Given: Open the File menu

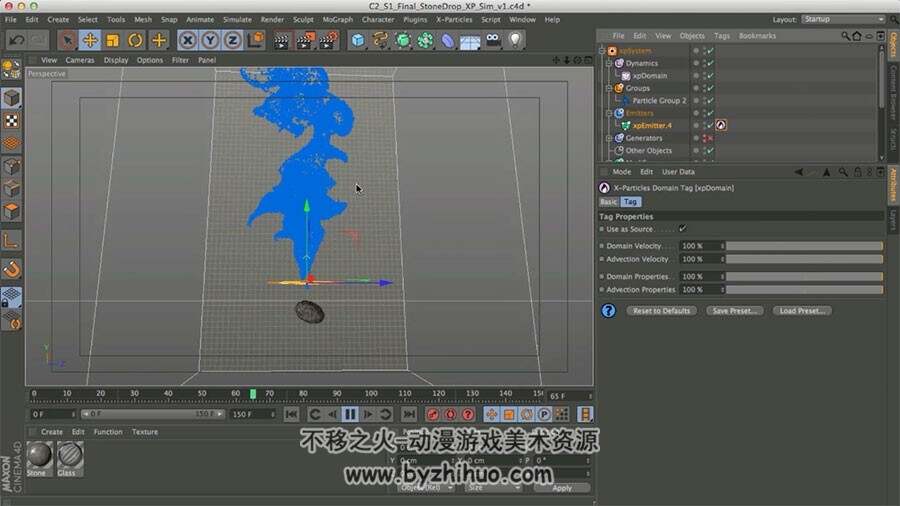Looking at the screenshot, I should (10, 20).
